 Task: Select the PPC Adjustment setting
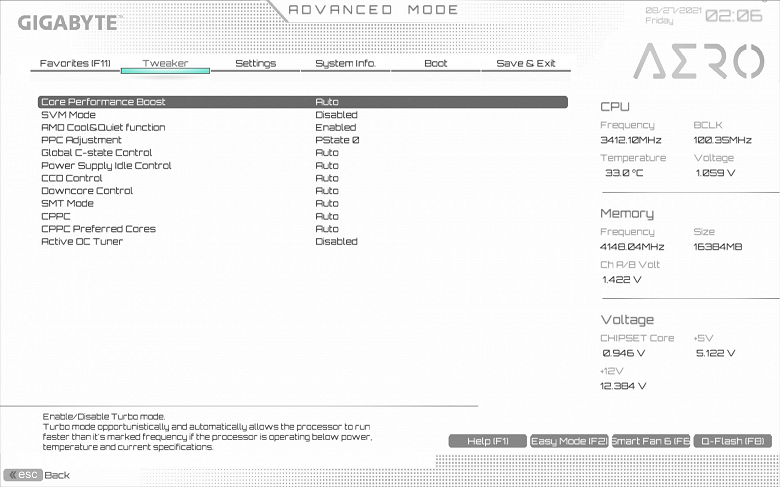coord(81,140)
